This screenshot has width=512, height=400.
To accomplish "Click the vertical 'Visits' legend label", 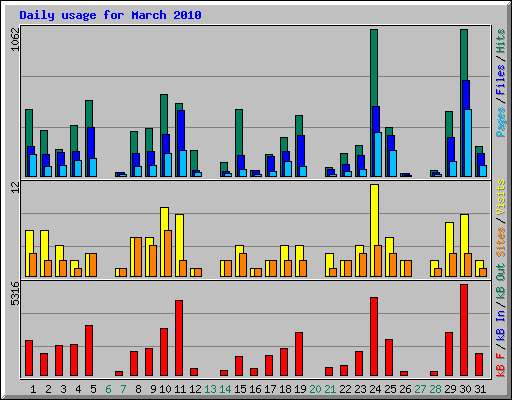I will [x=501, y=197].
